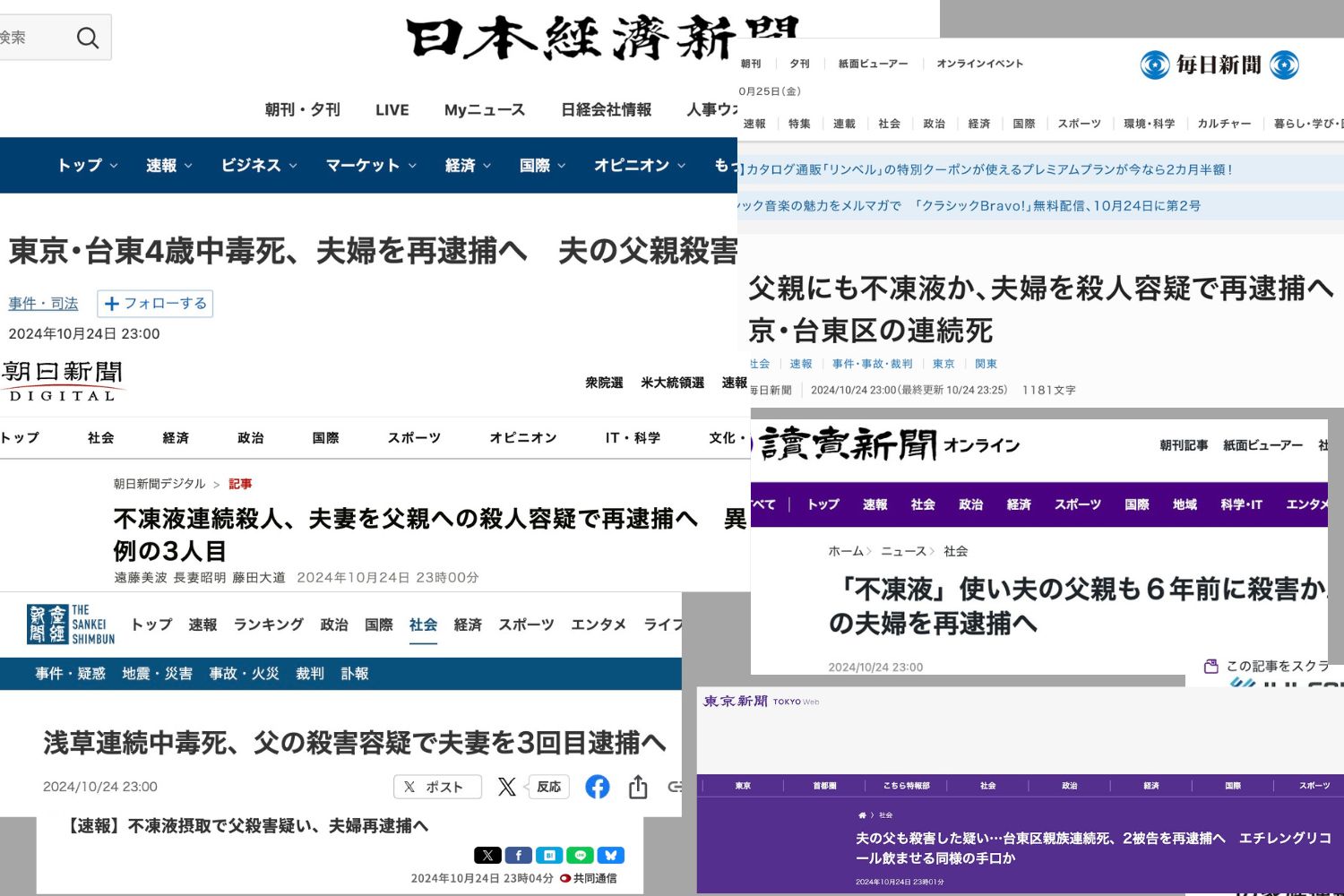Open Nikkei Myニュース menu item
The image size is (1344, 896).
point(485,109)
